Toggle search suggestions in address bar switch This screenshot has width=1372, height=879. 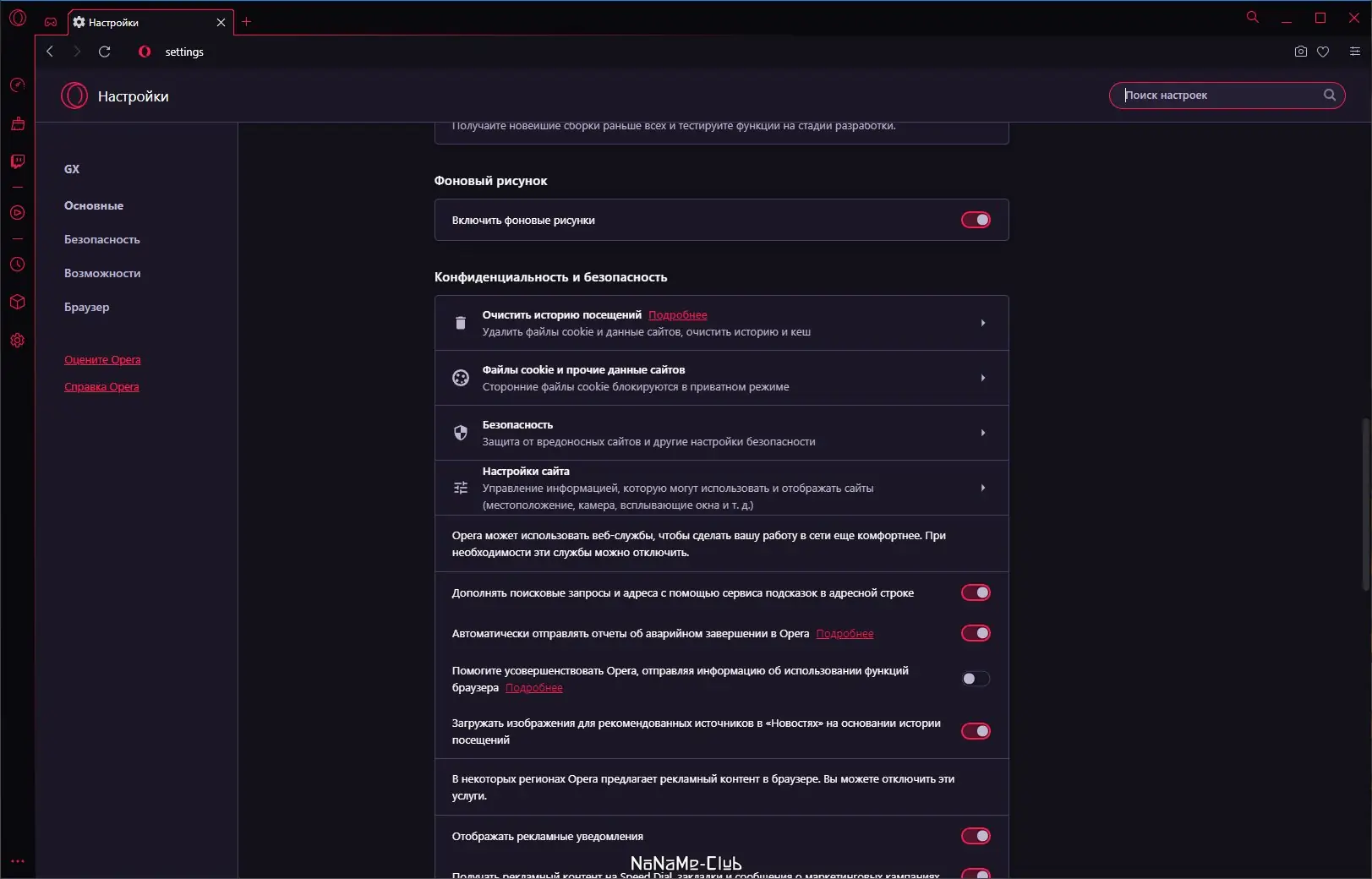tap(976, 592)
